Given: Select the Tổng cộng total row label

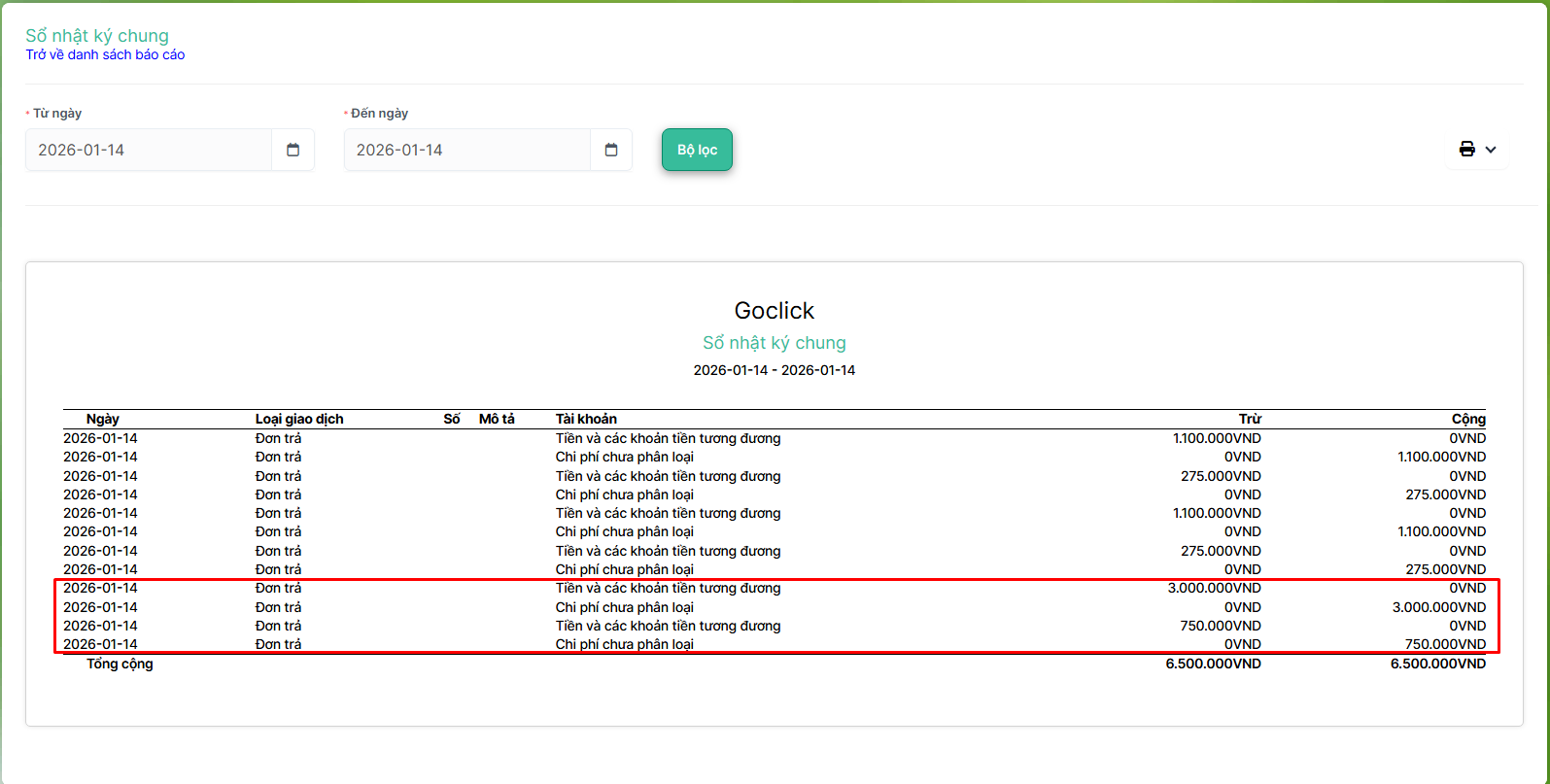Looking at the screenshot, I should [x=120, y=664].
